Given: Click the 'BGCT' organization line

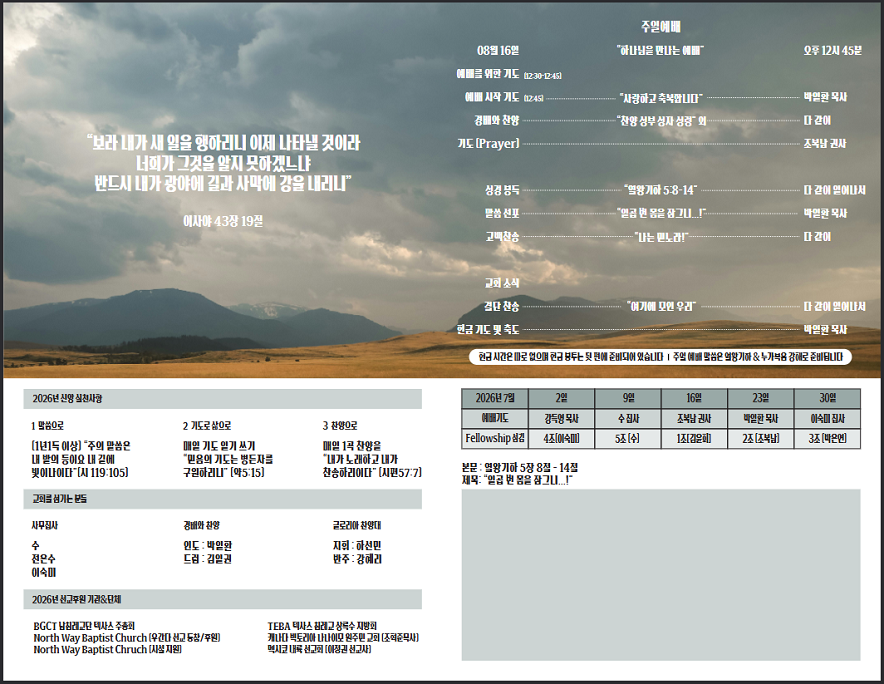Looking at the screenshot, I should pyautogui.click(x=84, y=626).
